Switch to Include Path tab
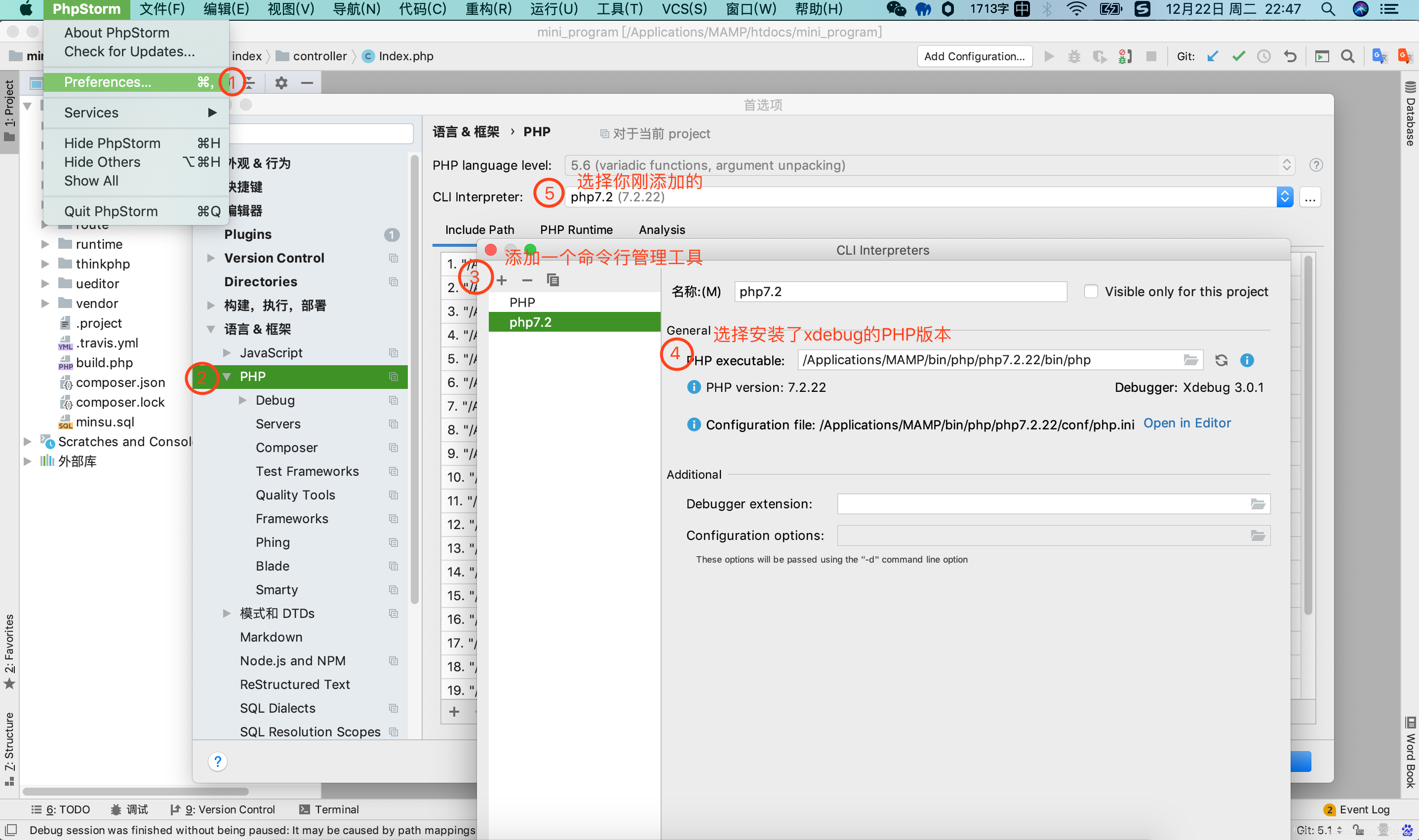 coord(479,230)
